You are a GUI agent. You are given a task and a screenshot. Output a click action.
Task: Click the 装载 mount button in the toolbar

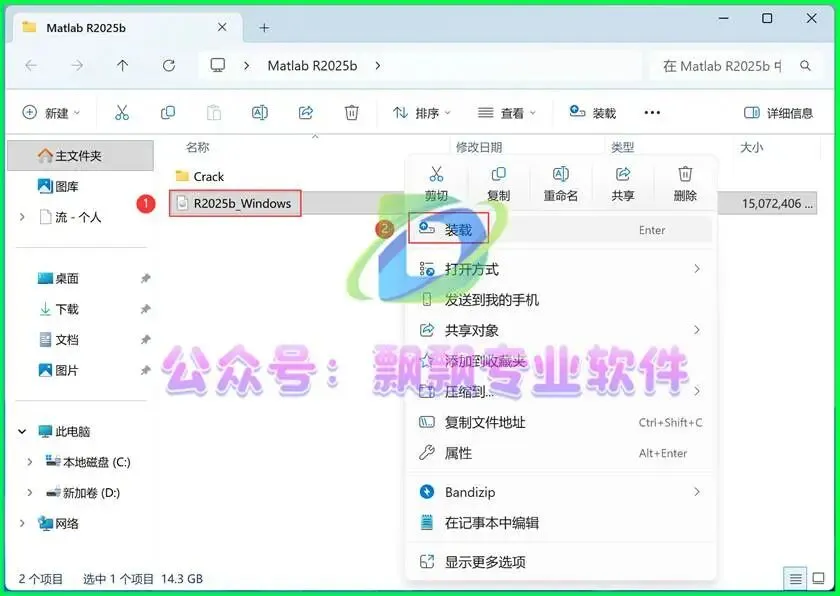click(592, 112)
